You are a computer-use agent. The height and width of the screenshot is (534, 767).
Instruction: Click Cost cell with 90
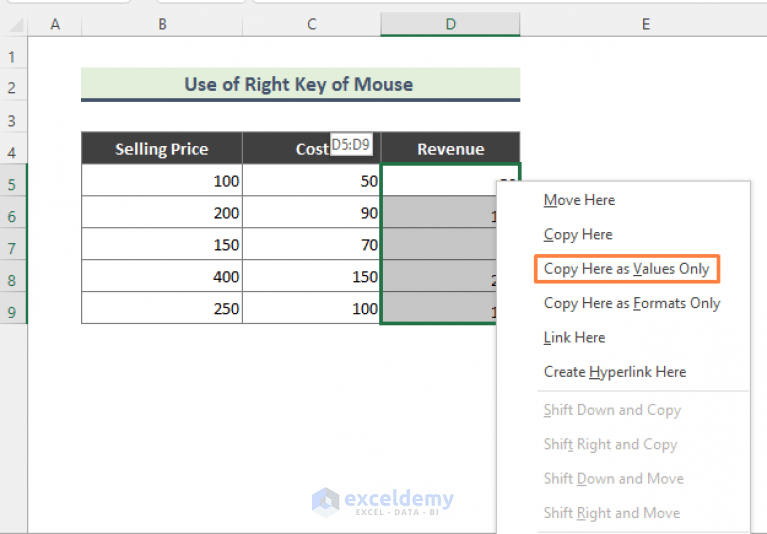coord(312,212)
